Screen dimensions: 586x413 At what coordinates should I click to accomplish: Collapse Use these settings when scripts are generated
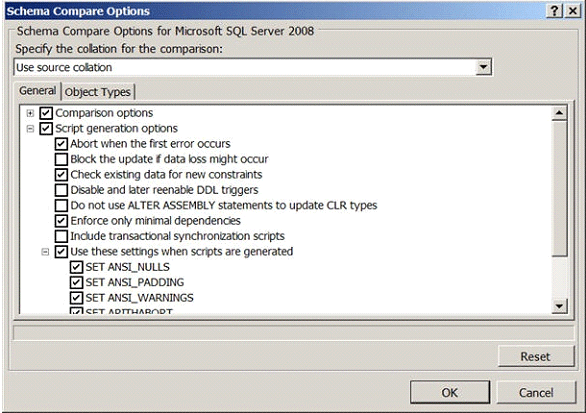[x=45, y=252]
